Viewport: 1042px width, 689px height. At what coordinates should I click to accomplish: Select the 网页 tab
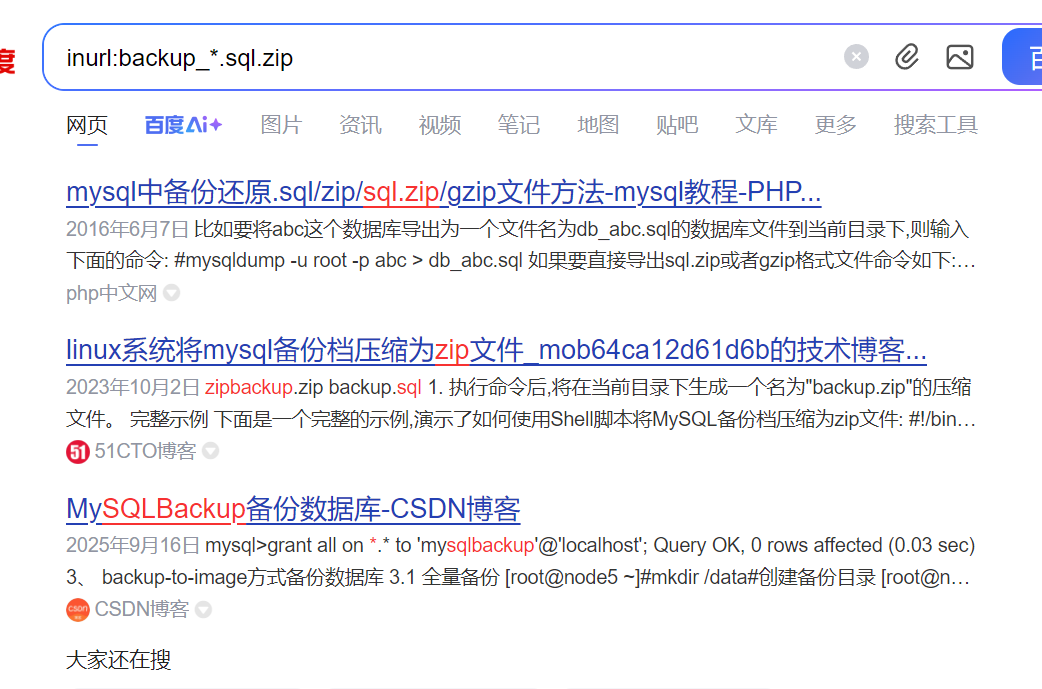click(x=87, y=125)
